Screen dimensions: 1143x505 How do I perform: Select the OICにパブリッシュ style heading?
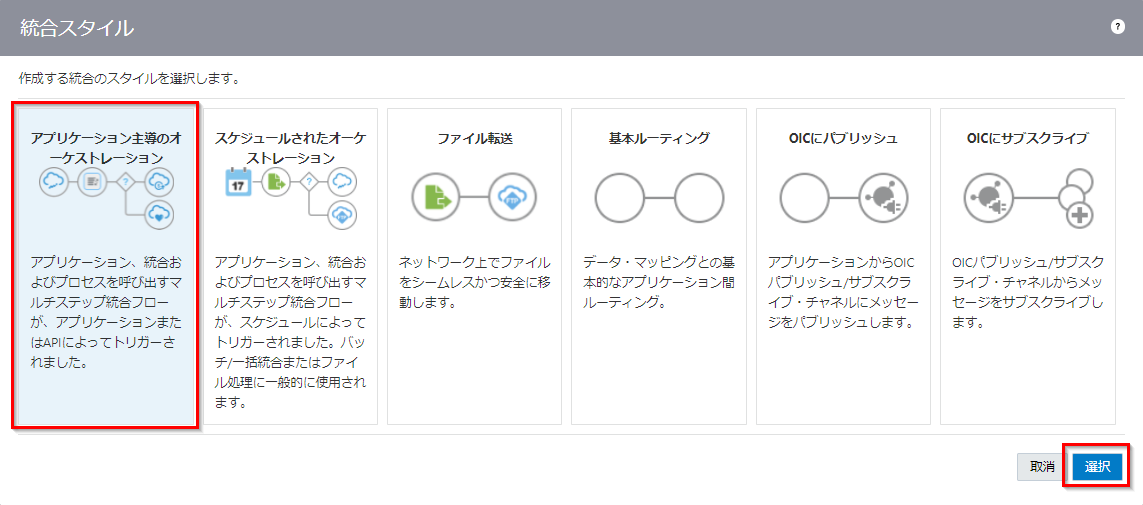[x=843, y=138]
